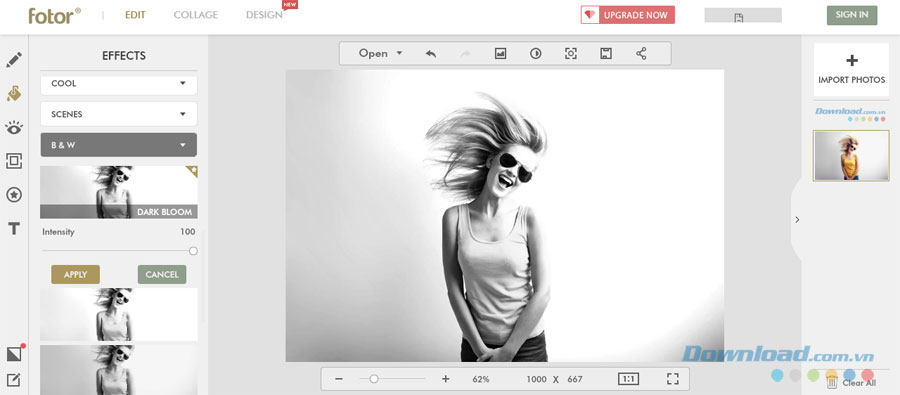900x395 pixels.
Task: Enter fullscreen view
Action: click(x=673, y=379)
